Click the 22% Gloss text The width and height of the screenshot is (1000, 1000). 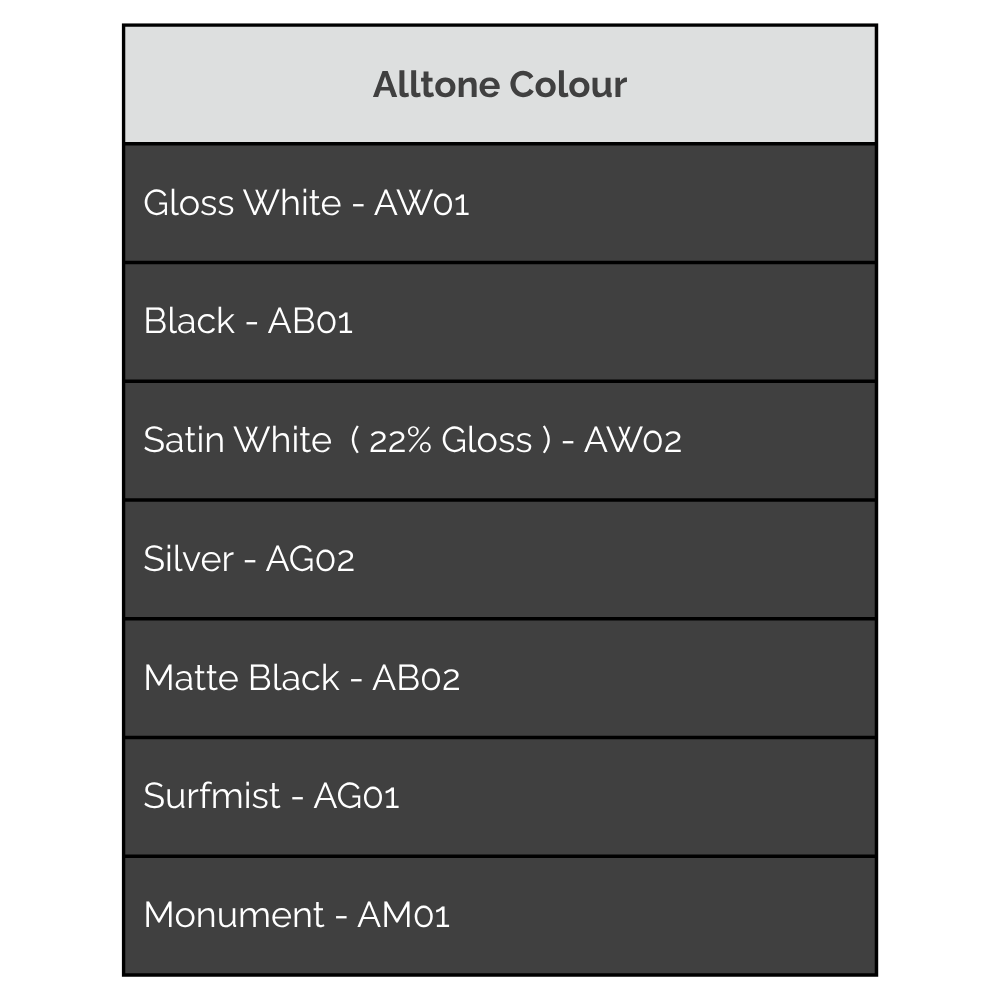(450, 440)
